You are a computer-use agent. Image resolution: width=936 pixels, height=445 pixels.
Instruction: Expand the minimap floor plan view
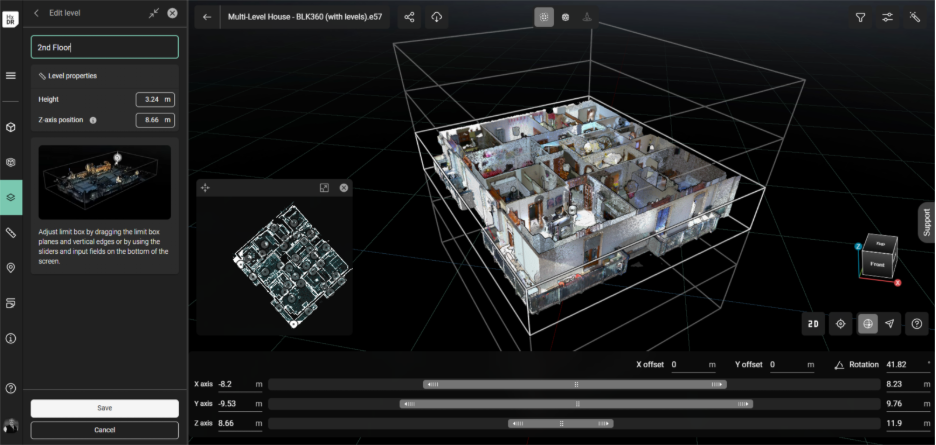point(324,188)
